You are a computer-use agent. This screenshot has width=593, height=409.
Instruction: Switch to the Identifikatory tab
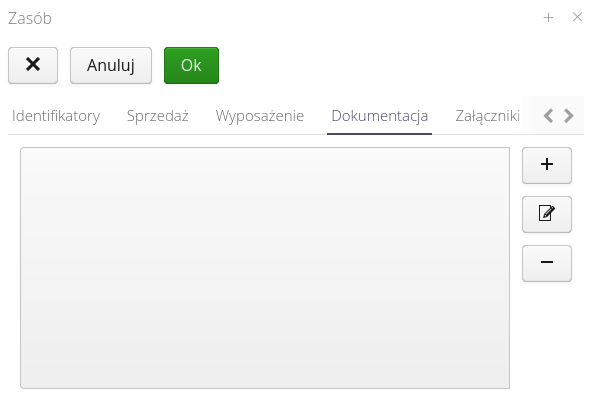[x=56, y=116]
